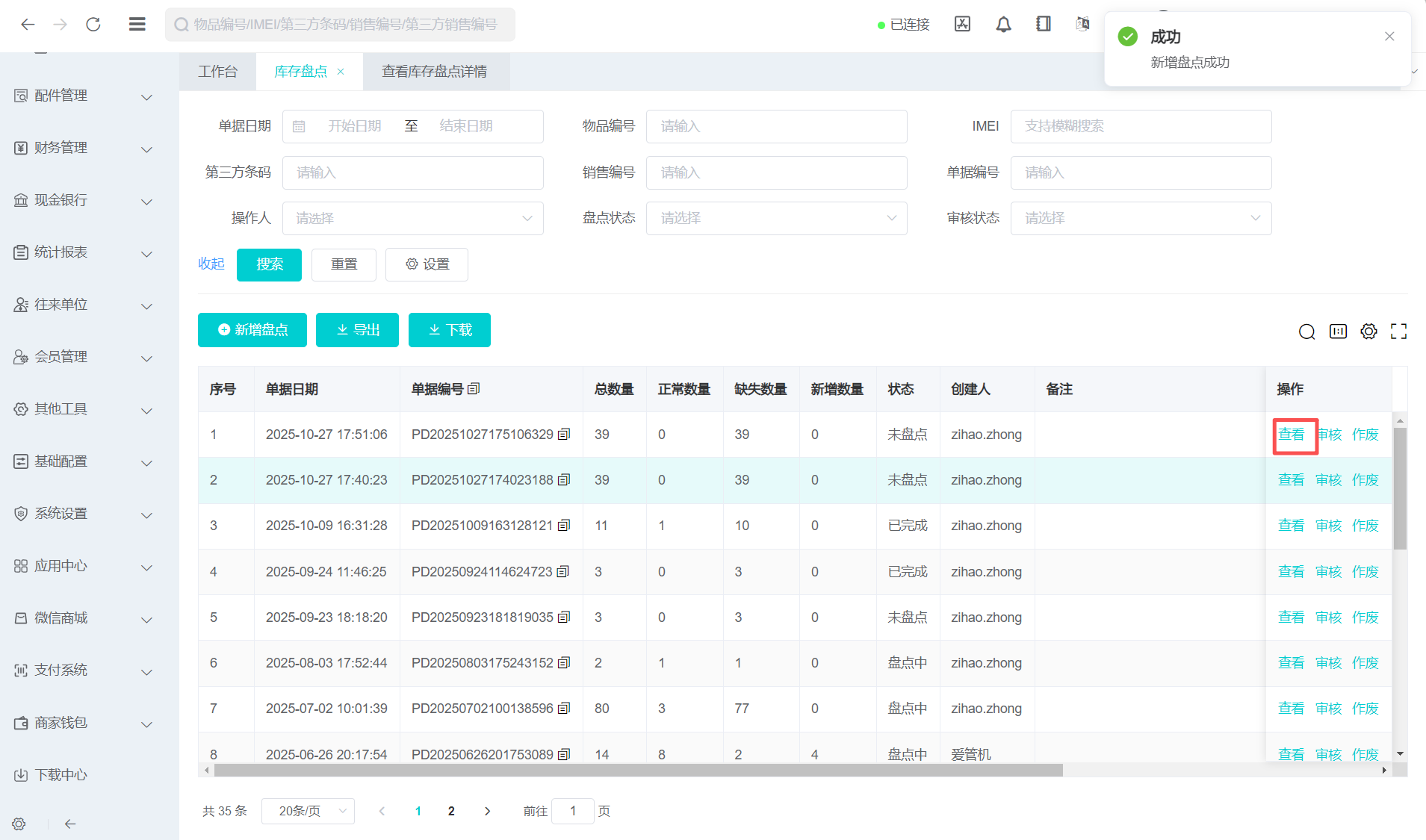Screen dimensions: 1426x840
Task: Click 收起 to collapse search filters
Action: [211, 264]
